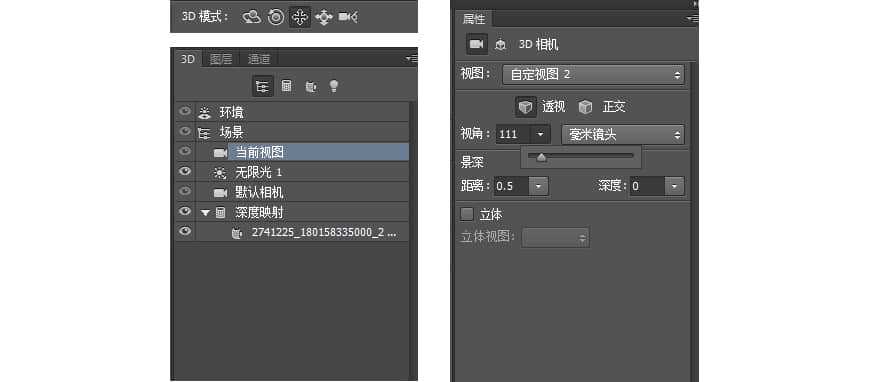Hide the 无限光 1 light layer
The image size is (870, 382).
(185, 172)
